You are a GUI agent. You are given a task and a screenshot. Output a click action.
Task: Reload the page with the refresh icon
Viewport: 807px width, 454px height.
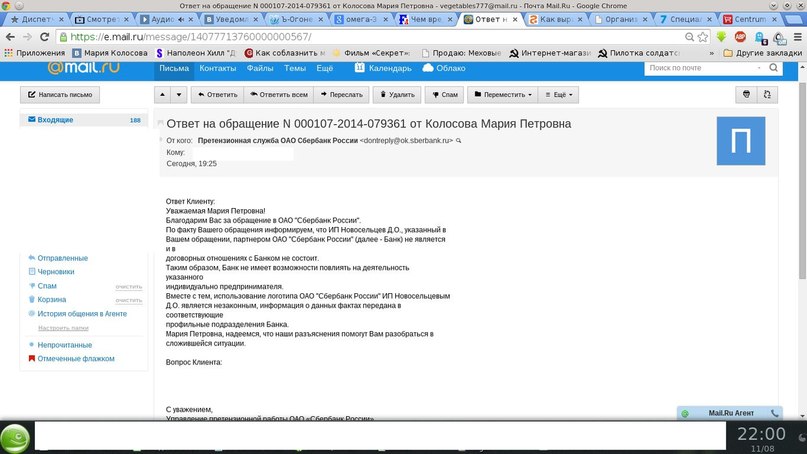click(44, 37)
